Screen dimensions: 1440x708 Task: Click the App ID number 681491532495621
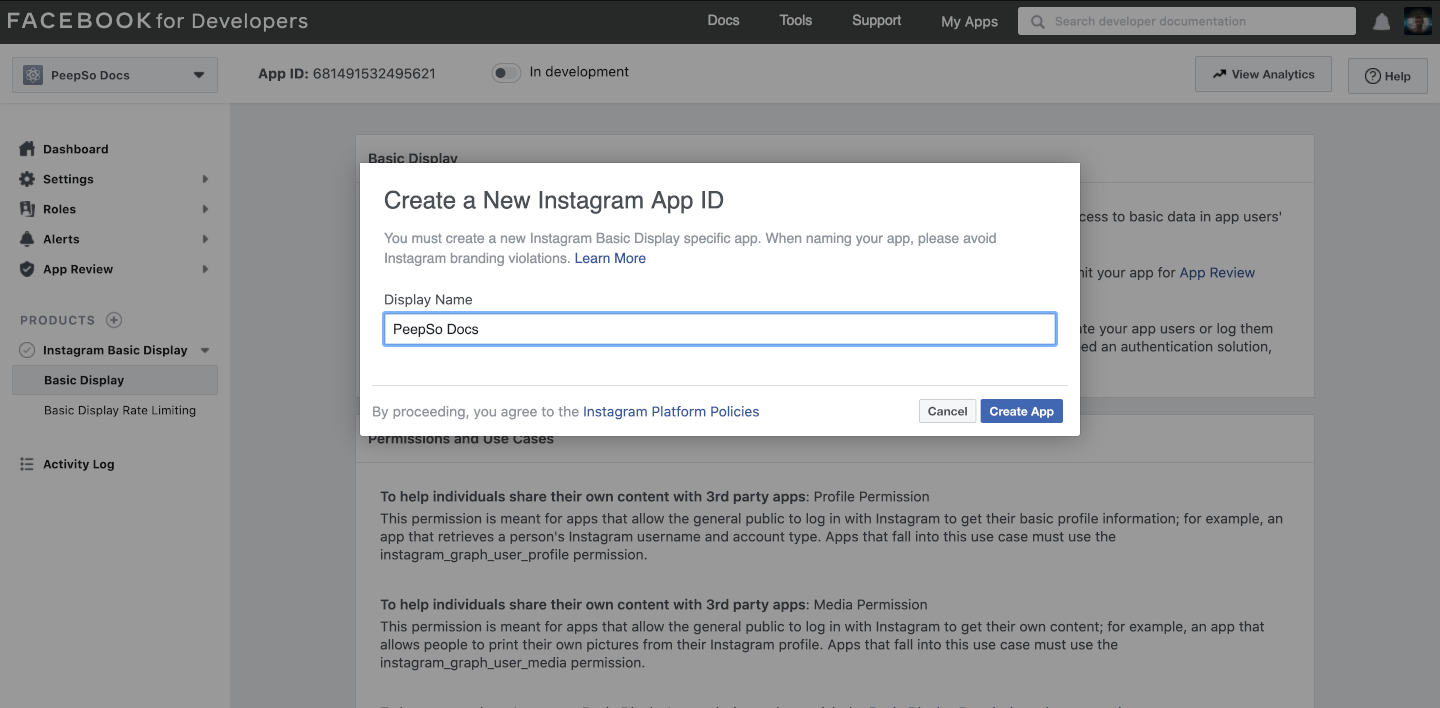coord(374,73)
